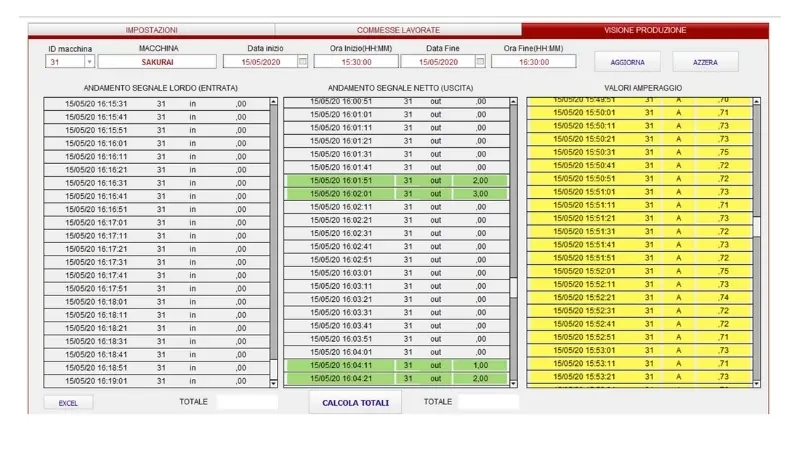Screen dimensions: 800x450
Task: Select amperaggio row 15/05/20 15:53:01
Action: (640, 350)
